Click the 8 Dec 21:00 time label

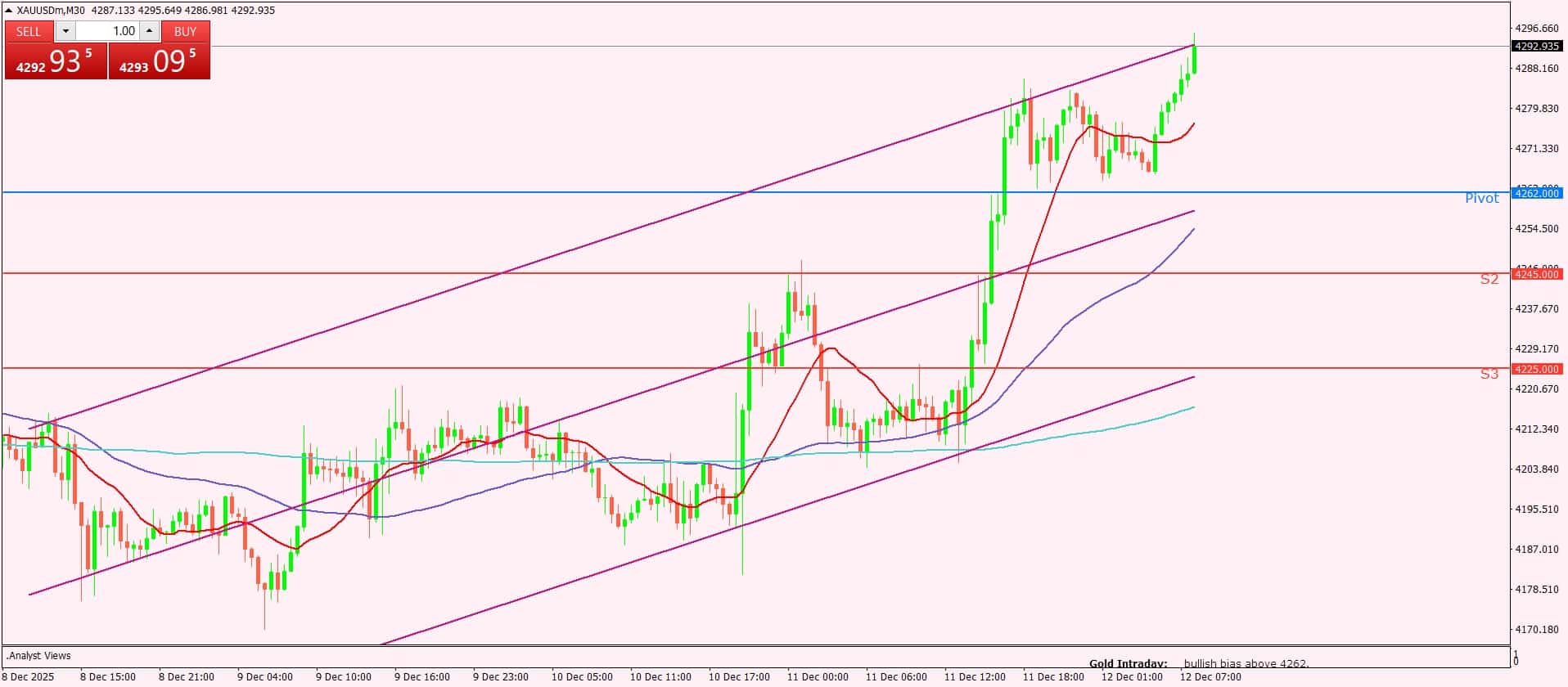pos(187,677)
